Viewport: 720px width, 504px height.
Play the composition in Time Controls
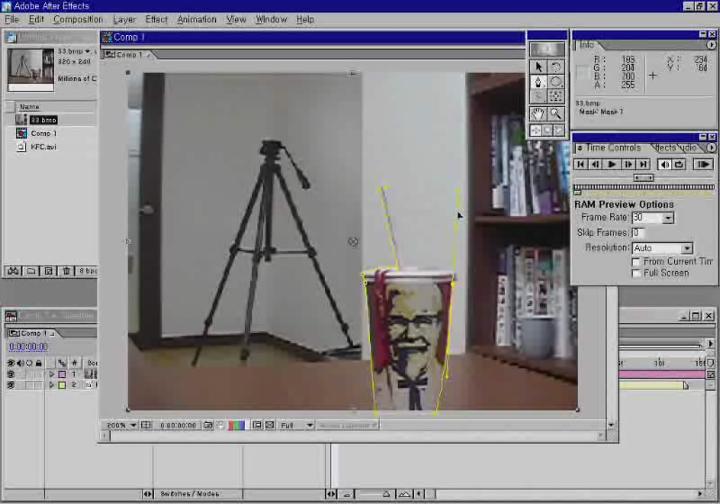coord(612,164)
